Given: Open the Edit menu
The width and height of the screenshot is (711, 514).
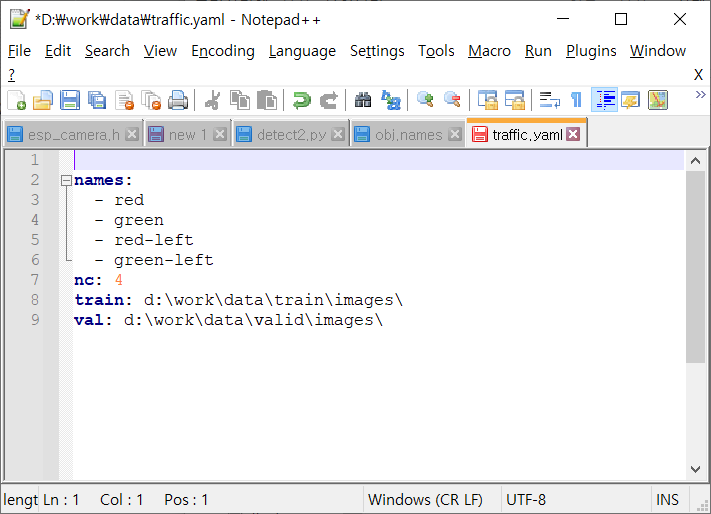Looking at the screenshot, I should point(58,51).
